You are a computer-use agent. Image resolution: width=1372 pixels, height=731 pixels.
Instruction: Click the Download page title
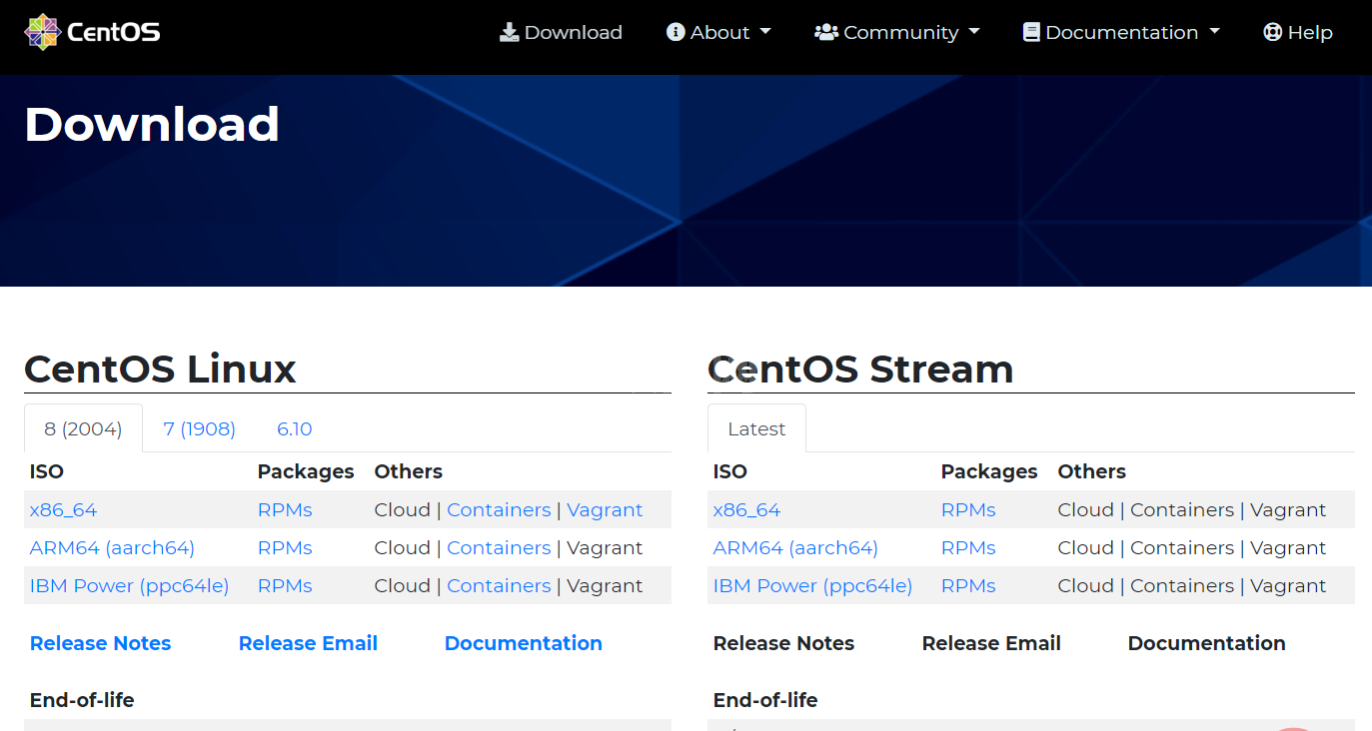tap(151, 124)
